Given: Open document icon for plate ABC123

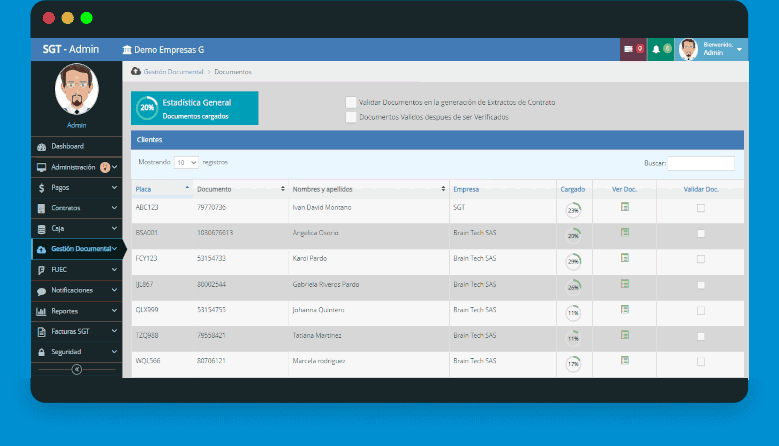Looking at the screenshot, I should [x=624, y=207].
